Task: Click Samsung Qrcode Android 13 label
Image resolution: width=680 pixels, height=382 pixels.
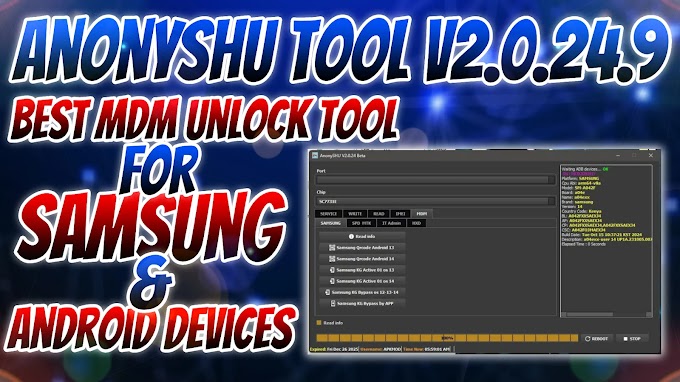Action: 365,248
